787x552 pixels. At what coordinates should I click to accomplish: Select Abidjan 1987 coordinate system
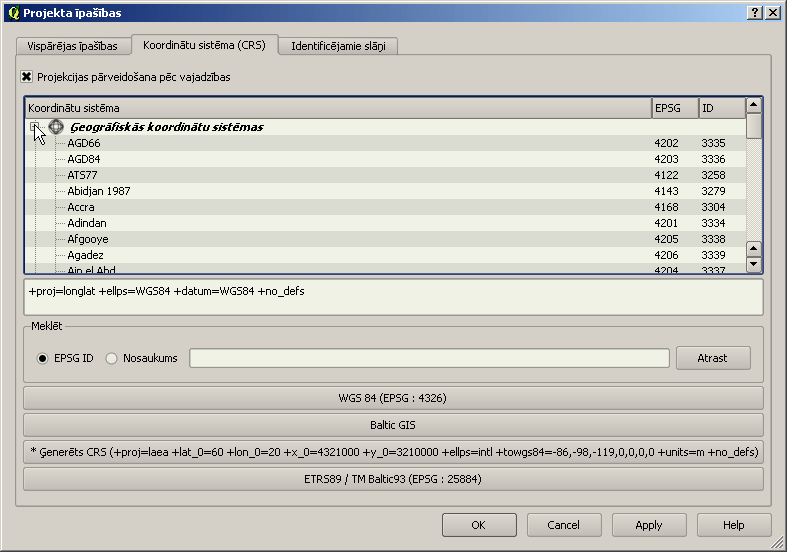(x=99, y=191)
